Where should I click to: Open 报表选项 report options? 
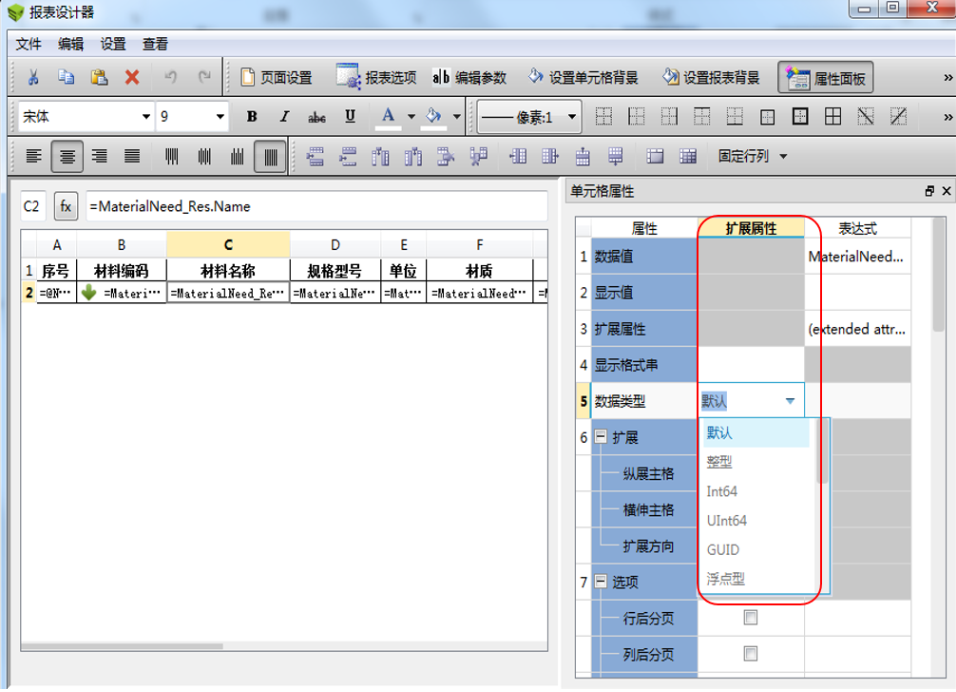376,77
